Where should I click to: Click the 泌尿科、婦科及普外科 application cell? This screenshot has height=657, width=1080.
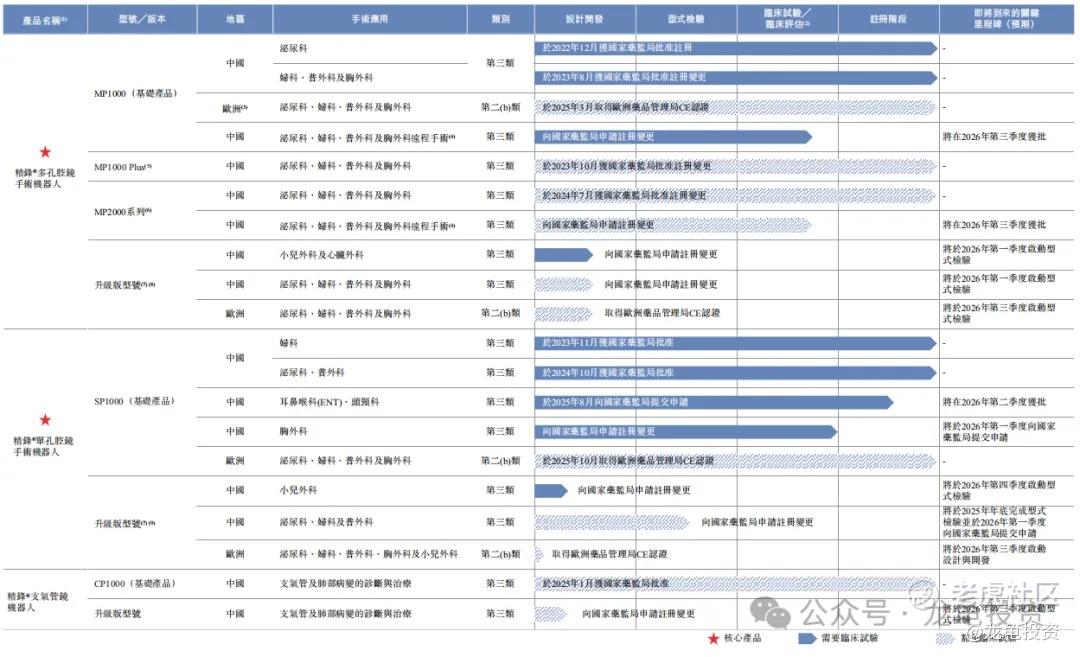[326, 522]
